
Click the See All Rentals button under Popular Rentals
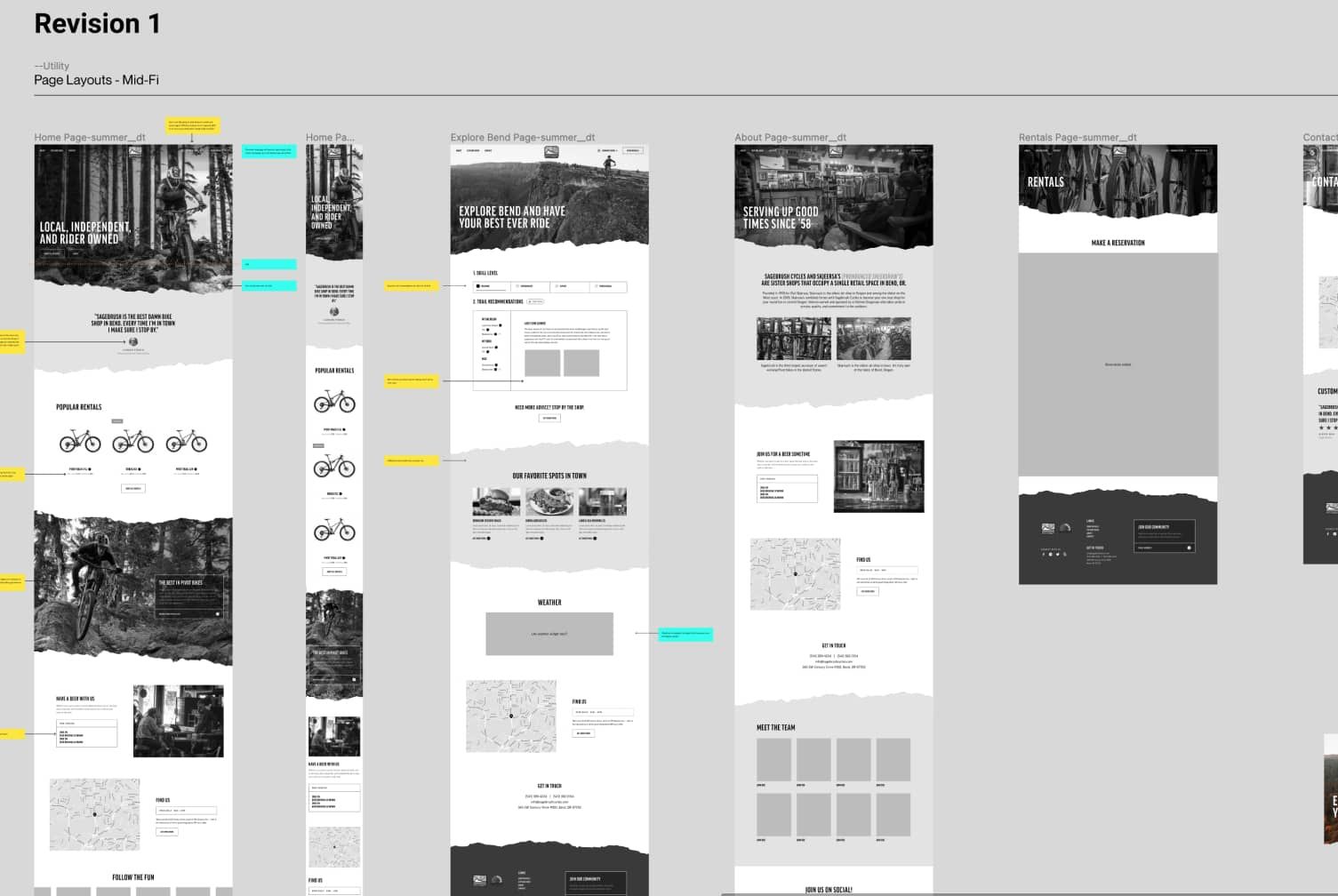click(x=133, y=487)
